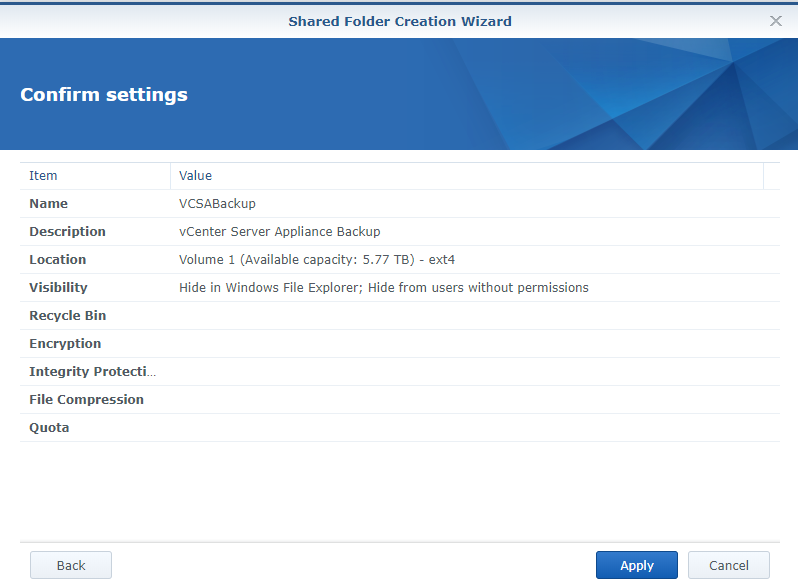Select the Description row label

tap(67, 232)
